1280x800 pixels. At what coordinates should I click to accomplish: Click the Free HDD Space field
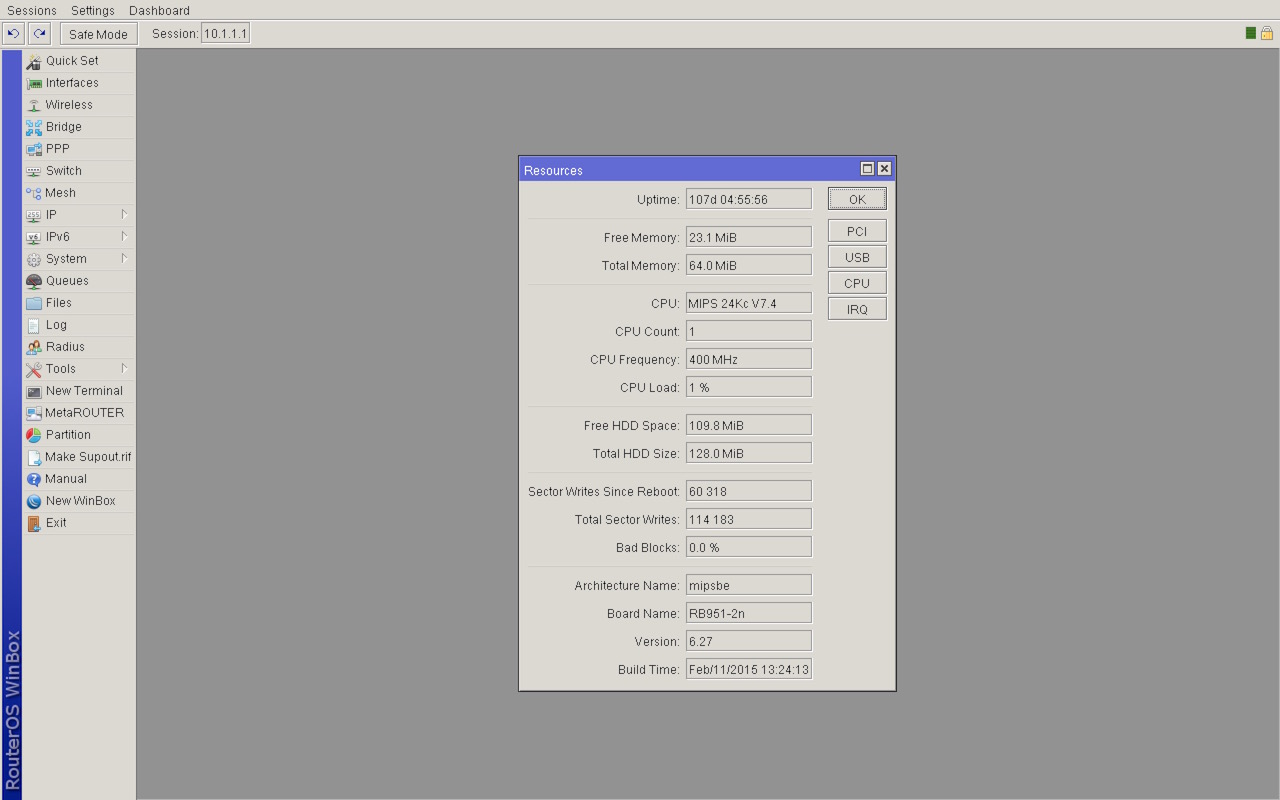click(x=749, y=425)
